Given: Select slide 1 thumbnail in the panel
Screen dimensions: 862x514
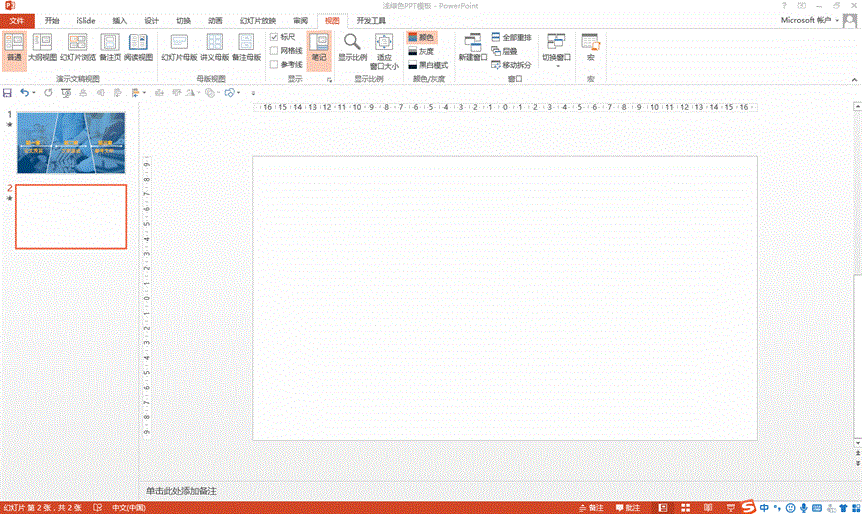Looking at the screenshot, I should 71,142.
